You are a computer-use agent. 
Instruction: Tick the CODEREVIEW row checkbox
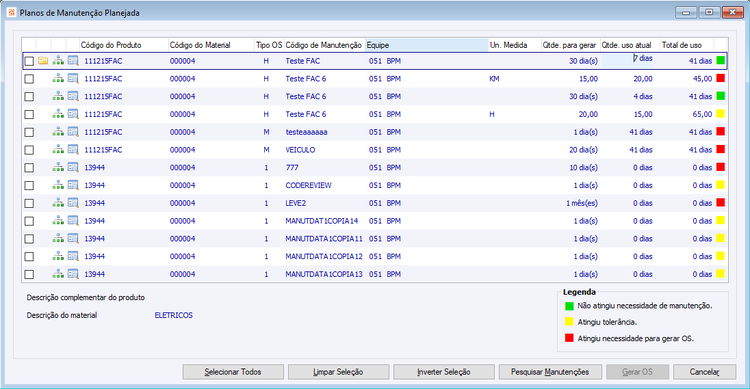click(29, 185)
